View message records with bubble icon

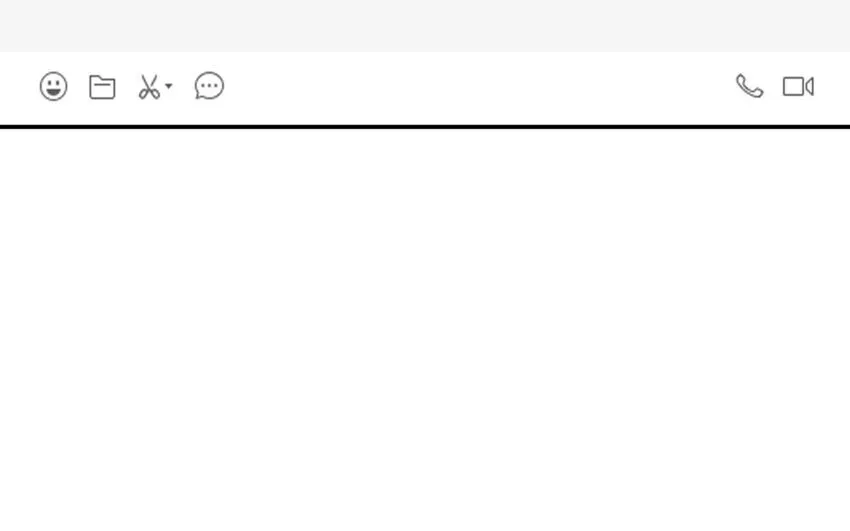coord(209,86)
